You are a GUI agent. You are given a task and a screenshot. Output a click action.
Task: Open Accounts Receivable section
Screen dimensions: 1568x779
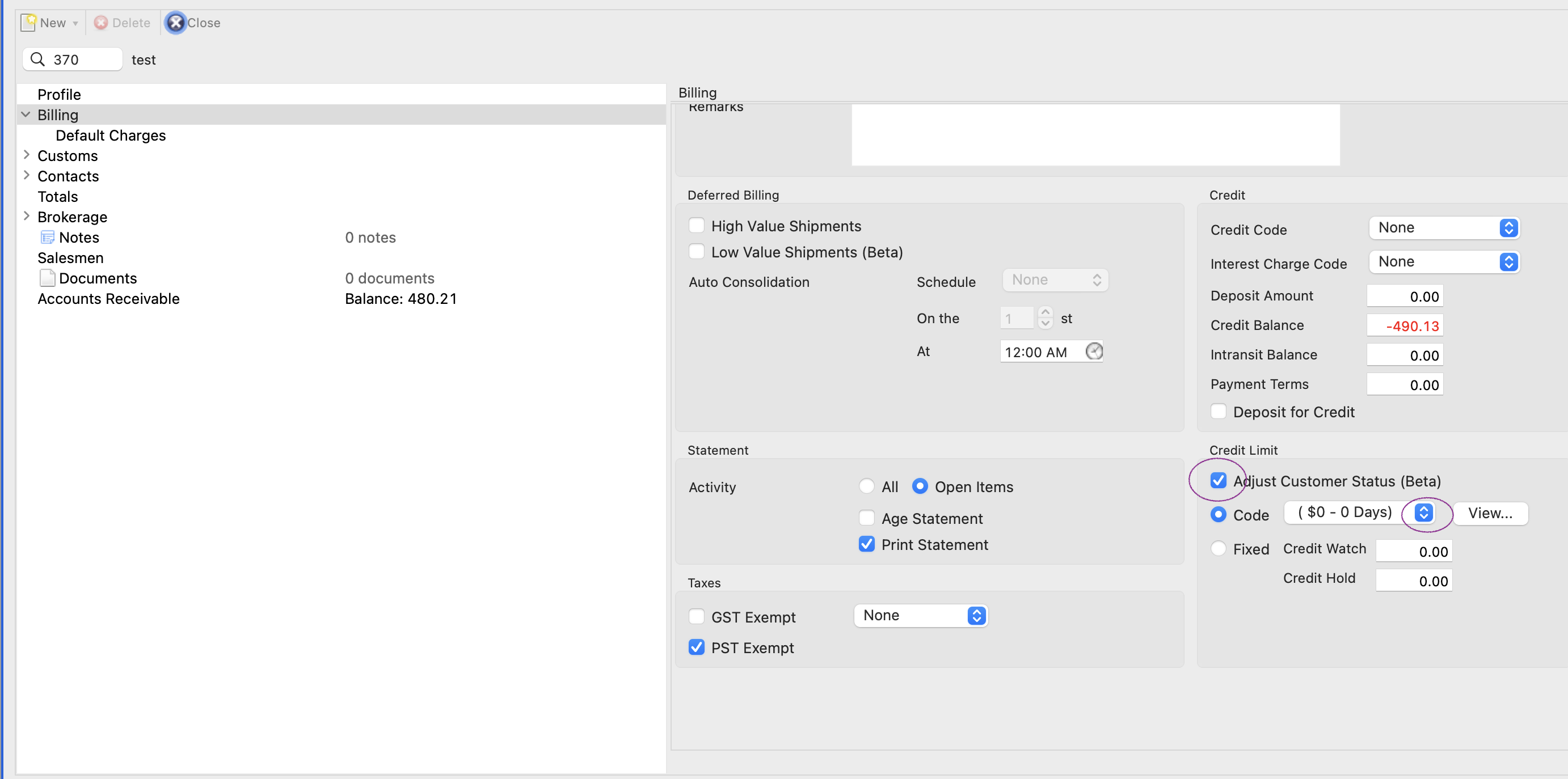pos(108,299)
